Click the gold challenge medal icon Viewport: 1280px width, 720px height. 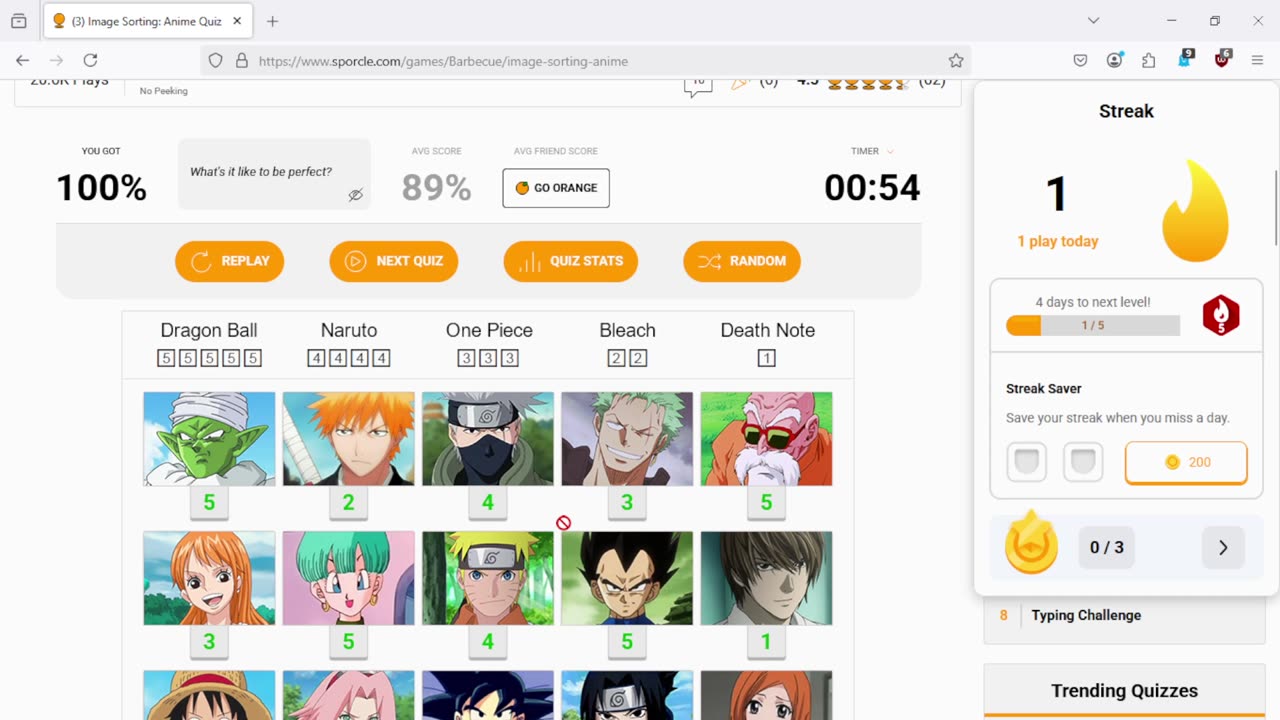(1031, 544)
